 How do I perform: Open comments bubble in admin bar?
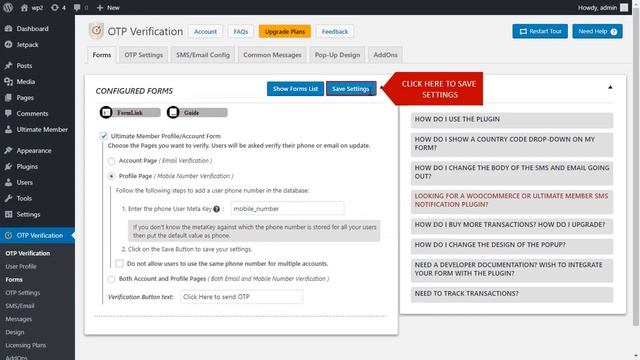tap(77, 8)
